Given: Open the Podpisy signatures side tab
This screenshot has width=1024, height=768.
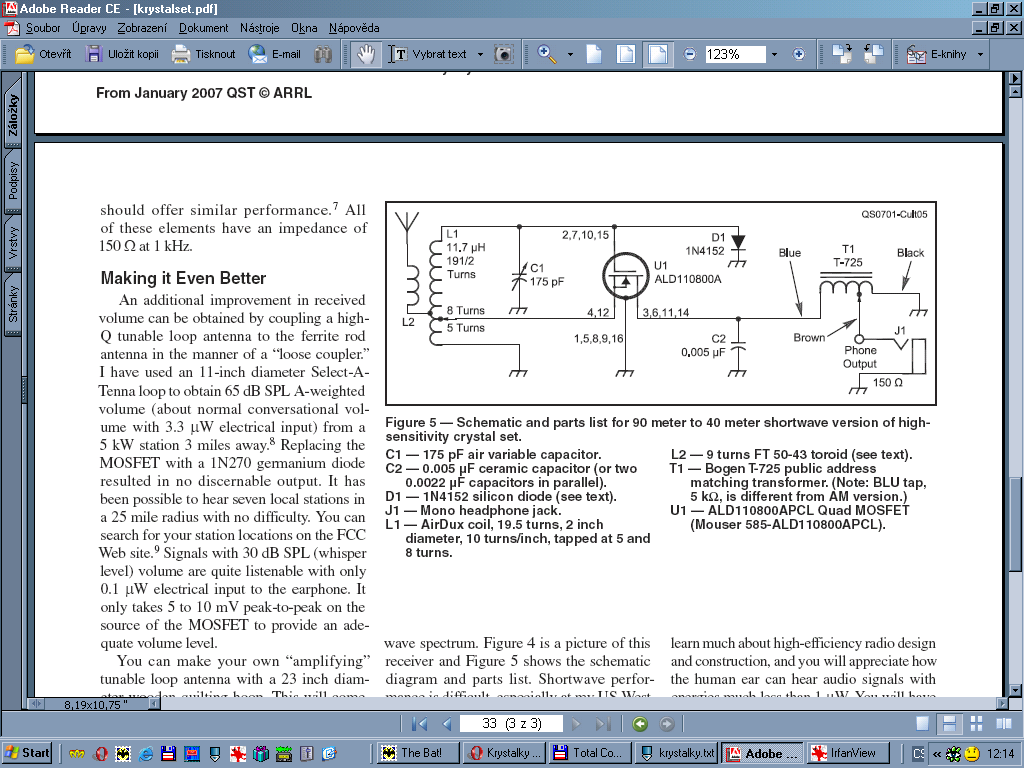Looking at the screenshot, I should click(x=13, y=180).
